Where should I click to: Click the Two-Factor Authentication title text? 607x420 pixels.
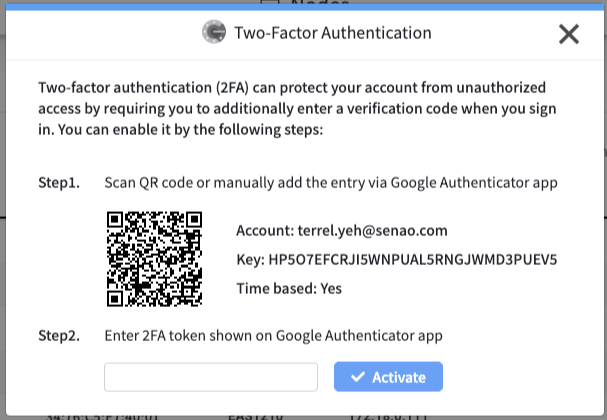click(x=332, y=33)
